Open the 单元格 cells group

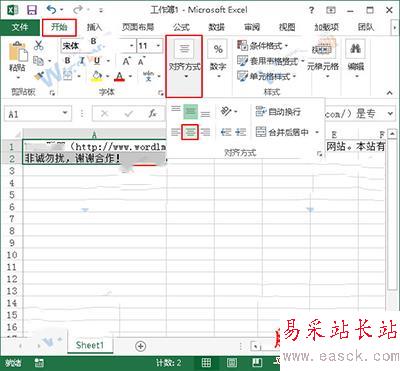pyautogui.click(x=323, y=59)
